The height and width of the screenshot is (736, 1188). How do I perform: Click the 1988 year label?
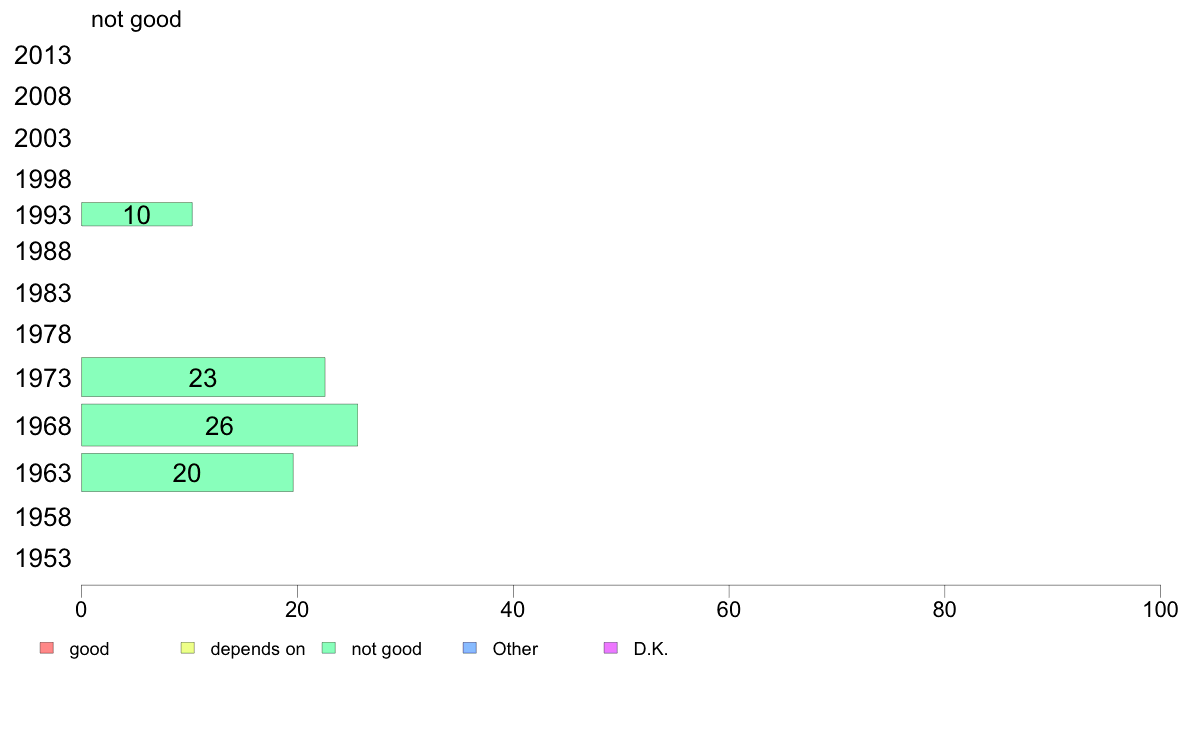click(43, 252)
